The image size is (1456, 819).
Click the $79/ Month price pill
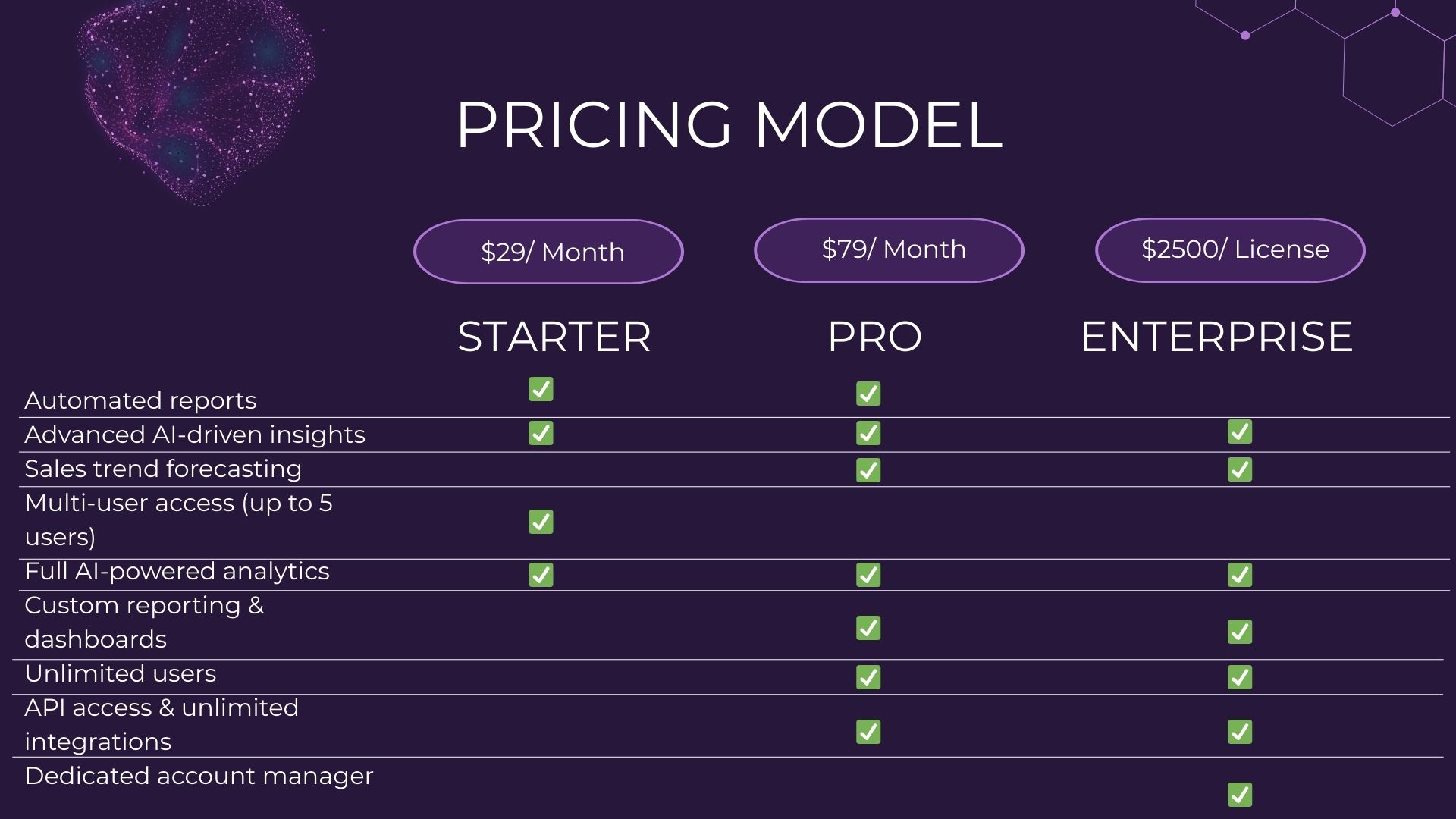point(889,250)
